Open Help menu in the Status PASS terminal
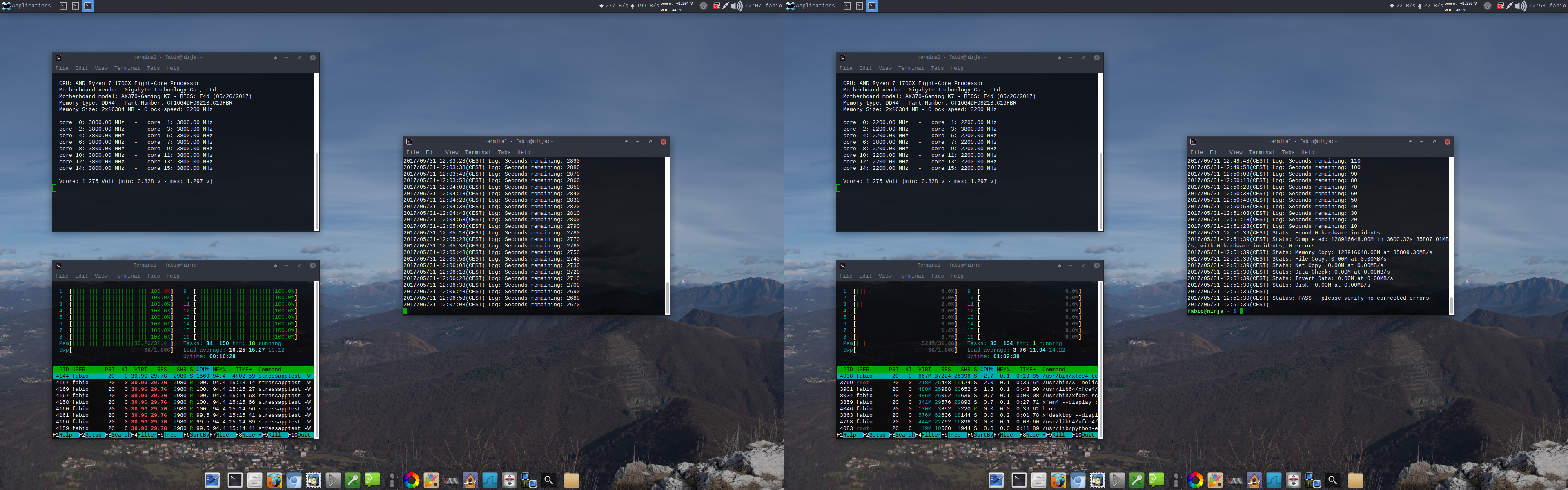 pos(1307,152)
